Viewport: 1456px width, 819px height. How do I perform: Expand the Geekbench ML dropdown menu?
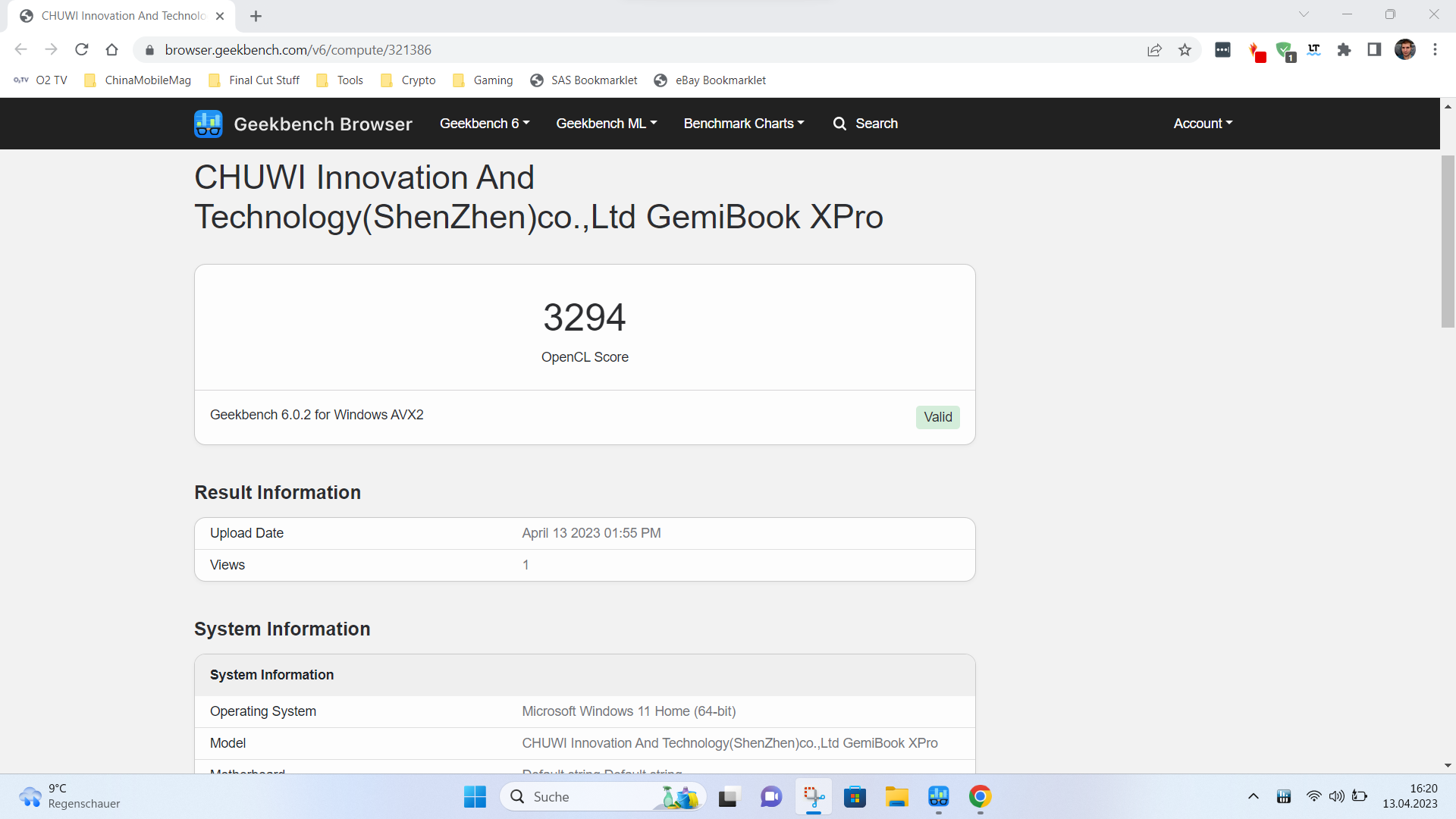click(607, 124)
